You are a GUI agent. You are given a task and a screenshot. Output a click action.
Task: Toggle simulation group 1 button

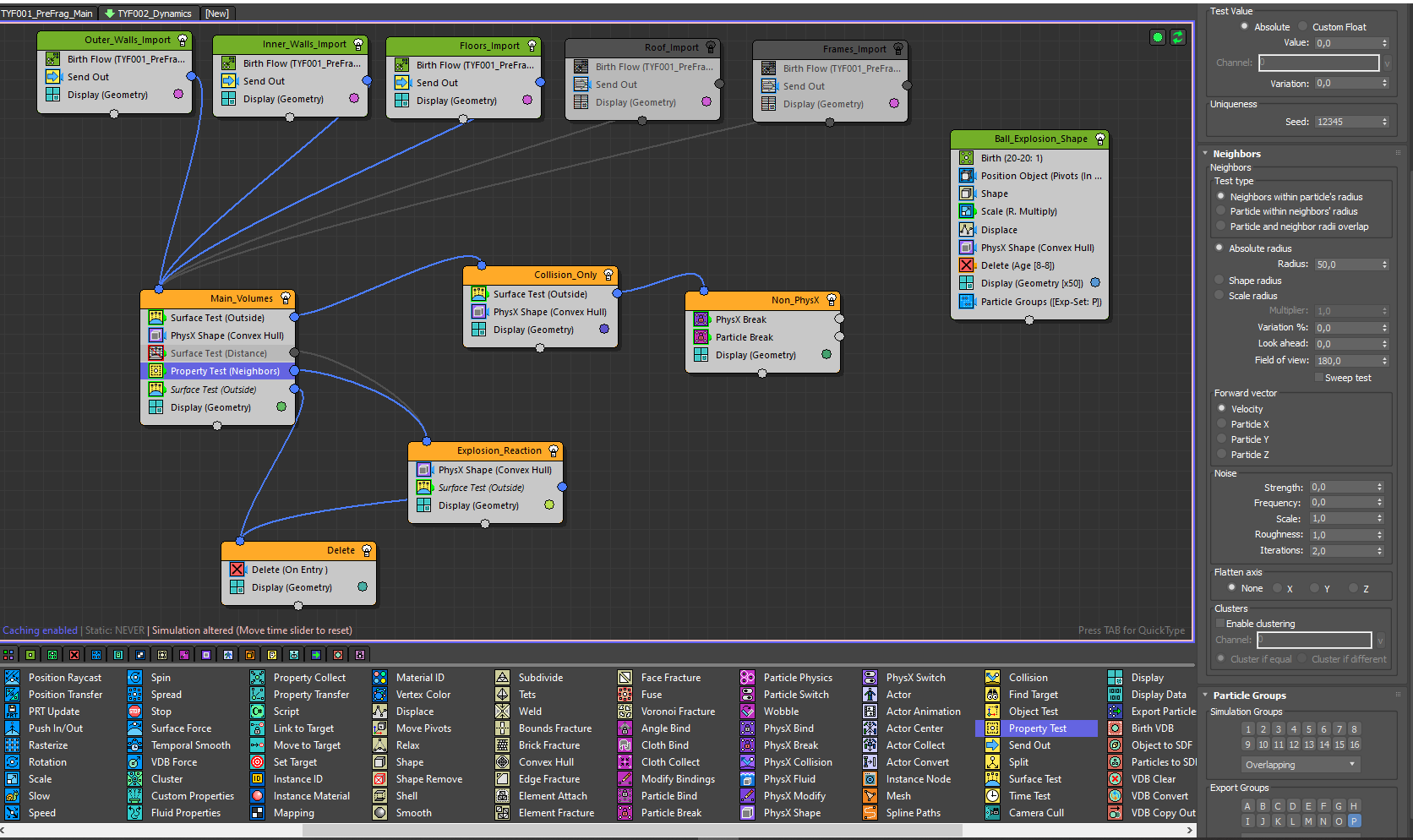tap(1248, 729)
